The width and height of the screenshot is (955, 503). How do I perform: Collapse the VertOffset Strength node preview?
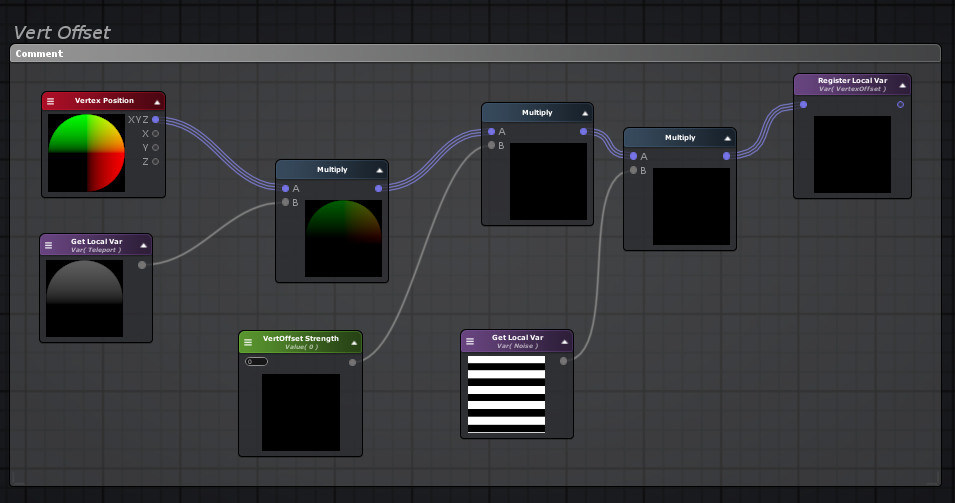354,343
